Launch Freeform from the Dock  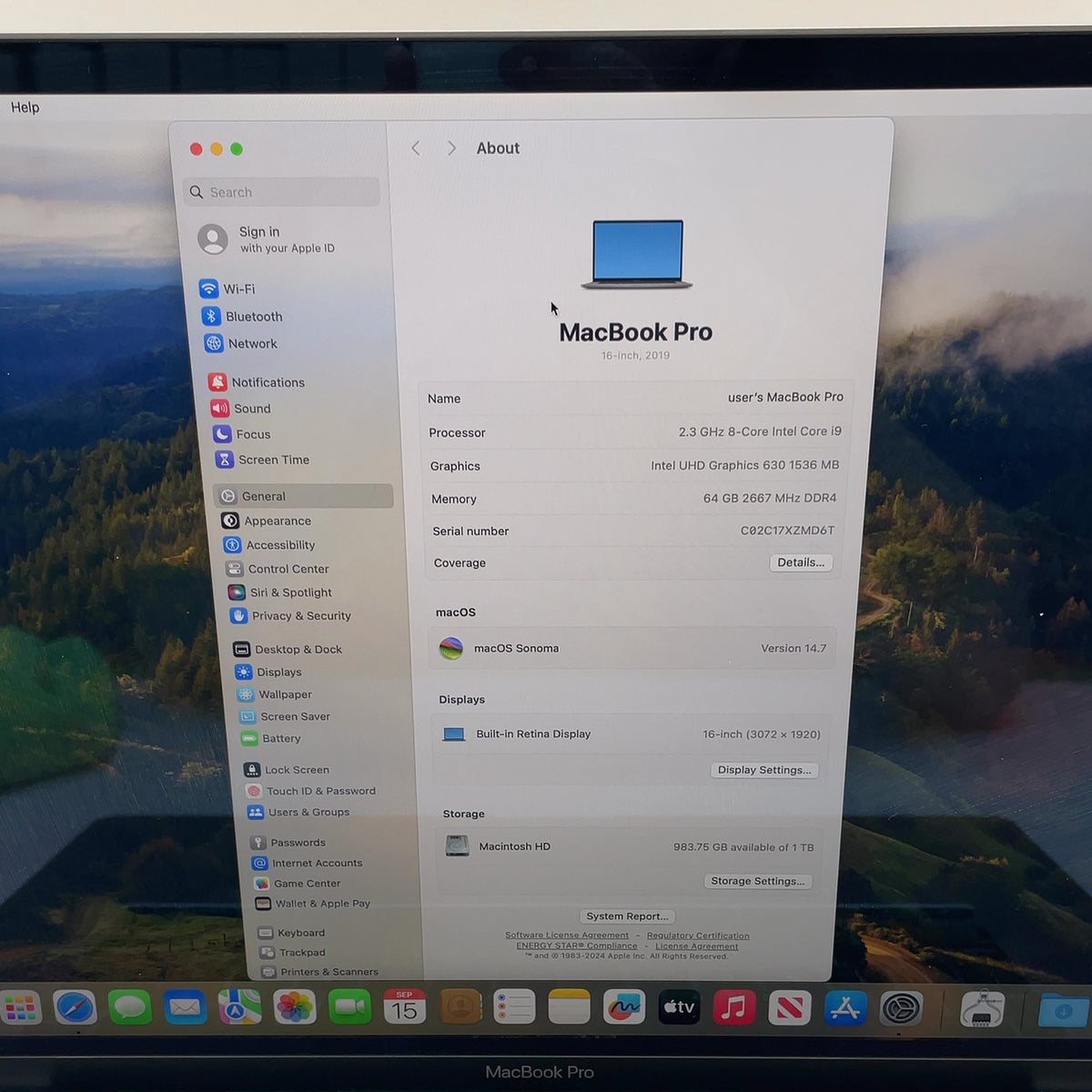point(624,1007)
